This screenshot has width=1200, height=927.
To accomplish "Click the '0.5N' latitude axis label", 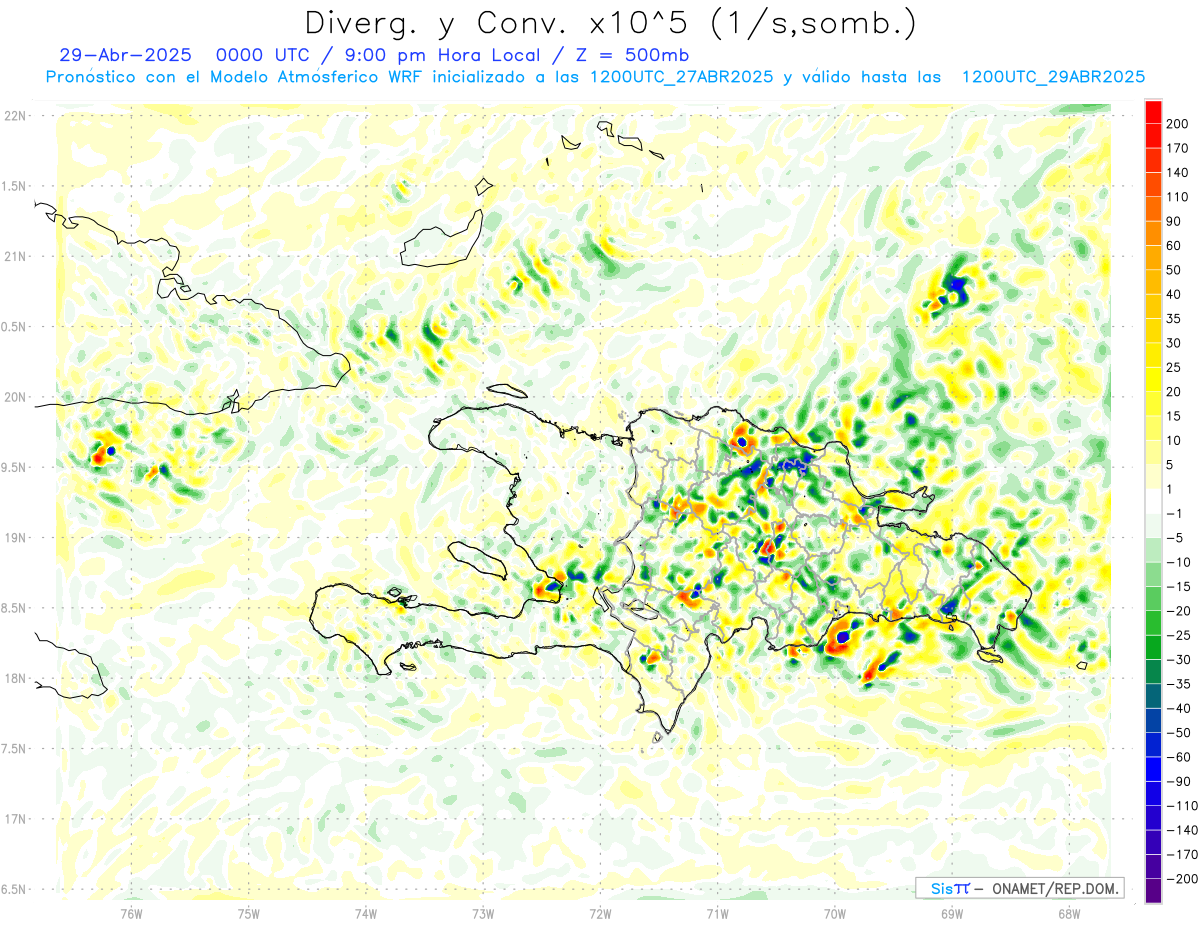I will click(x=14, y=327).
